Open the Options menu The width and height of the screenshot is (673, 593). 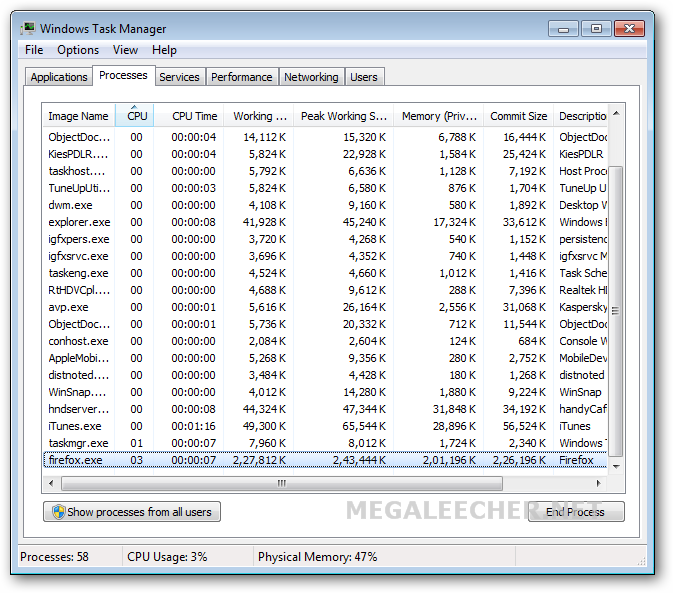pyautogui.click(x=78, y=50)
